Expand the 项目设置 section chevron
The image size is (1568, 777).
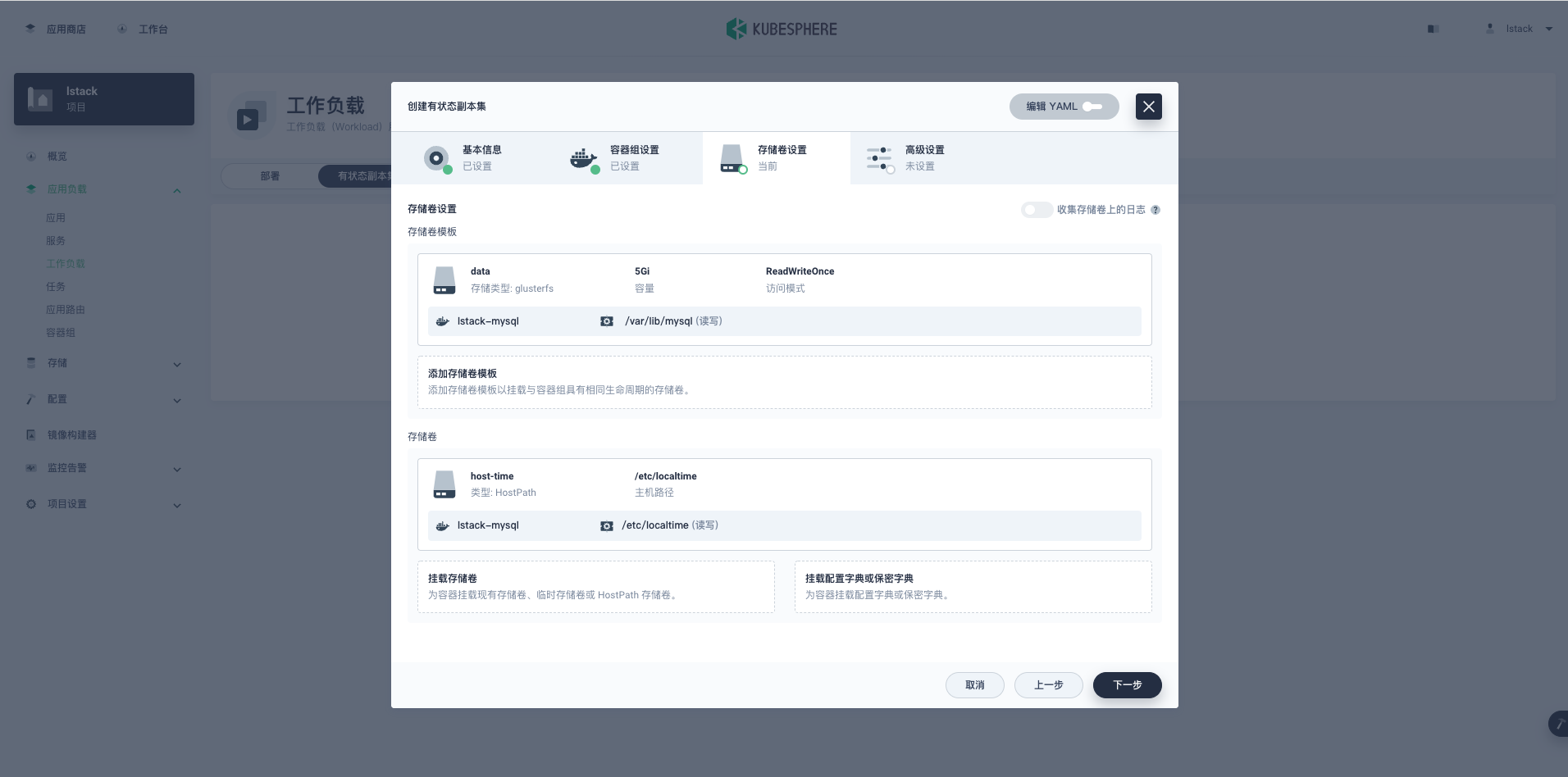point(177,506)
